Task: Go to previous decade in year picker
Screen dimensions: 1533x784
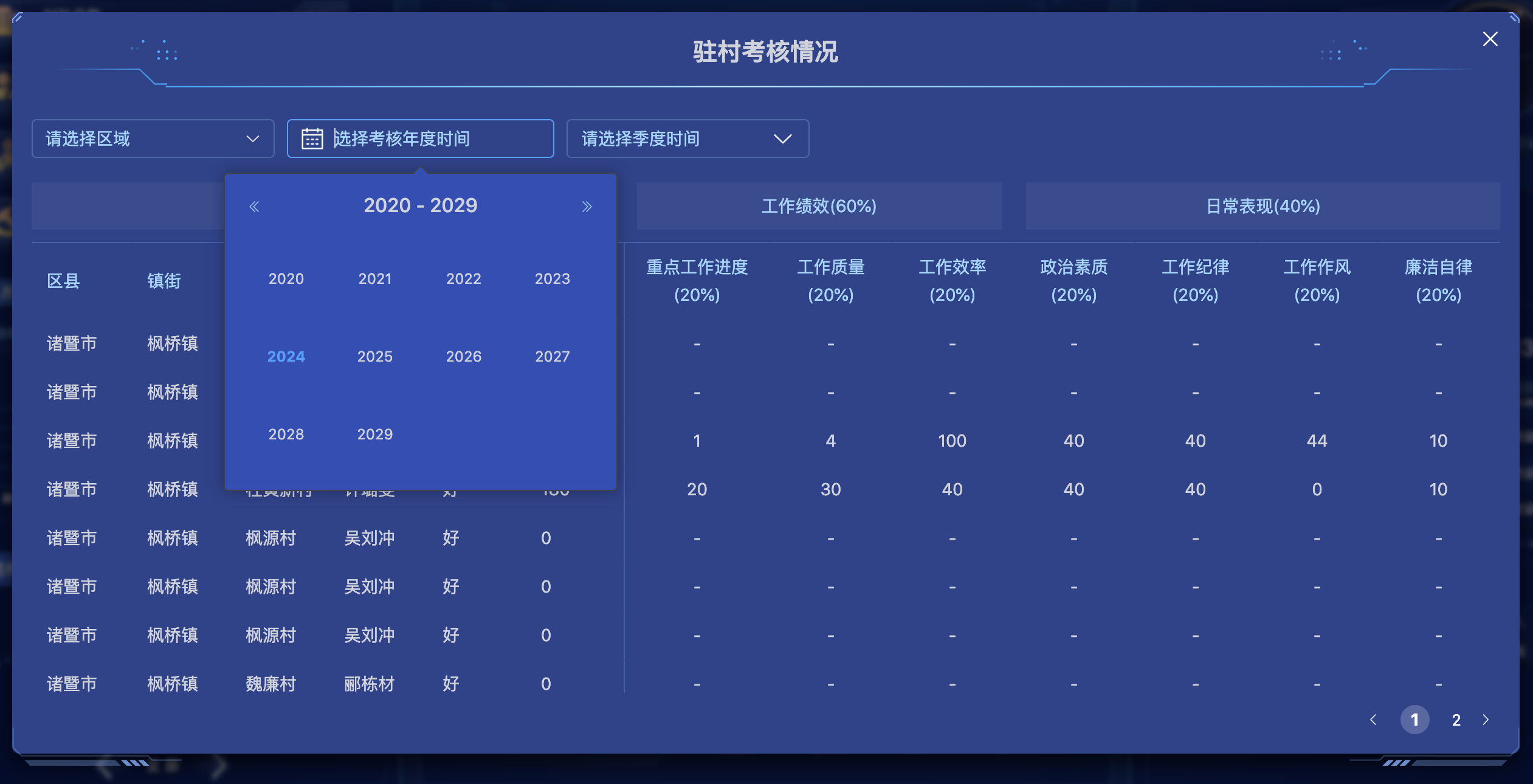Action: (x=254, y=207)
